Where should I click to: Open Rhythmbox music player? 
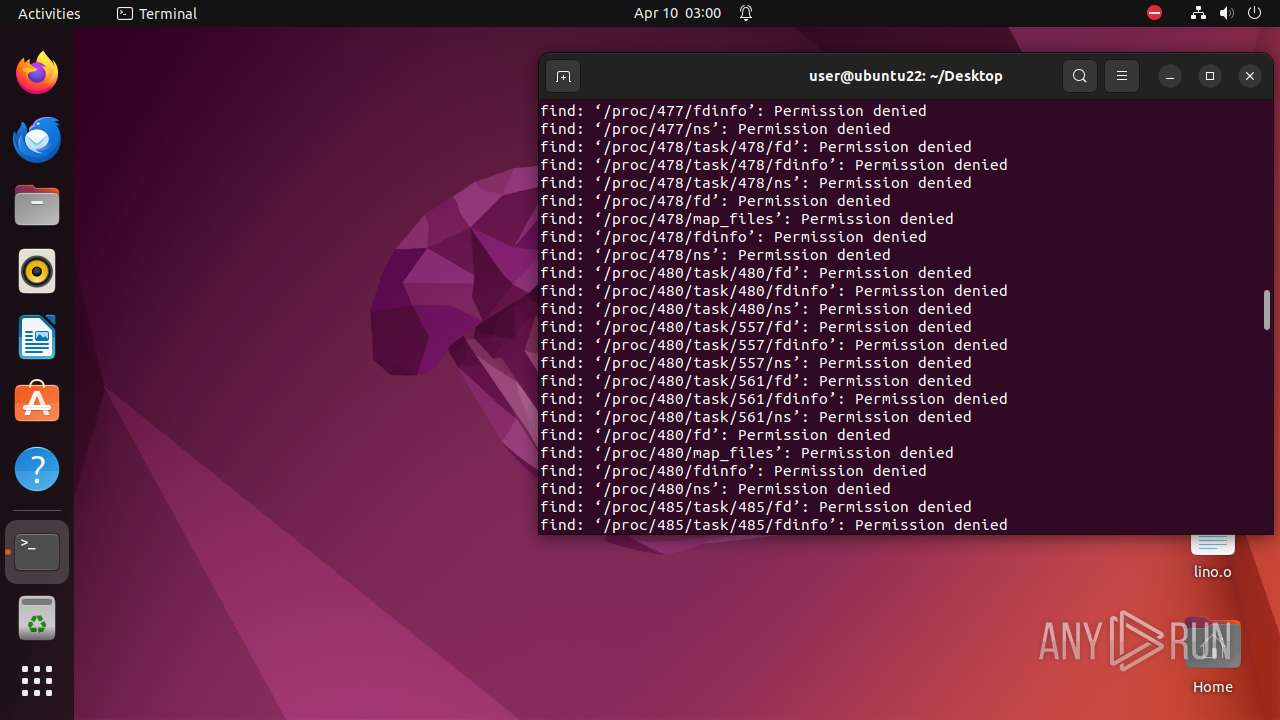pyautogui.click(x=37, y=271)
